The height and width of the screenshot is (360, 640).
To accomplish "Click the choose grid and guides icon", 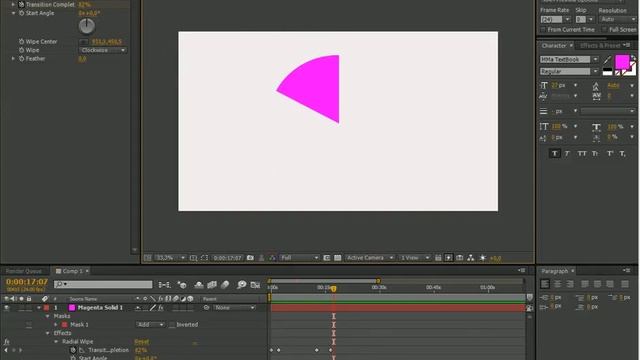I will click(x=193, y=258).
